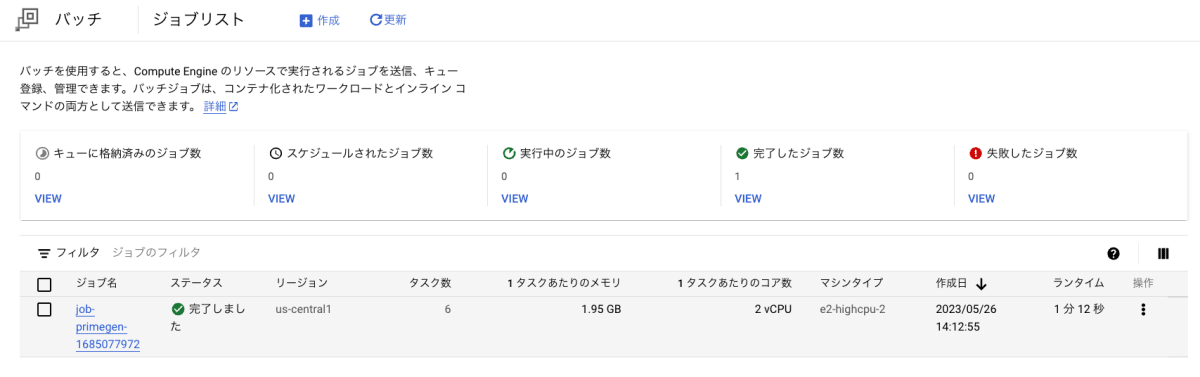The image size is (1200, 377).
Task: Click the フィルタ filter icon
Action: point(44,254)
